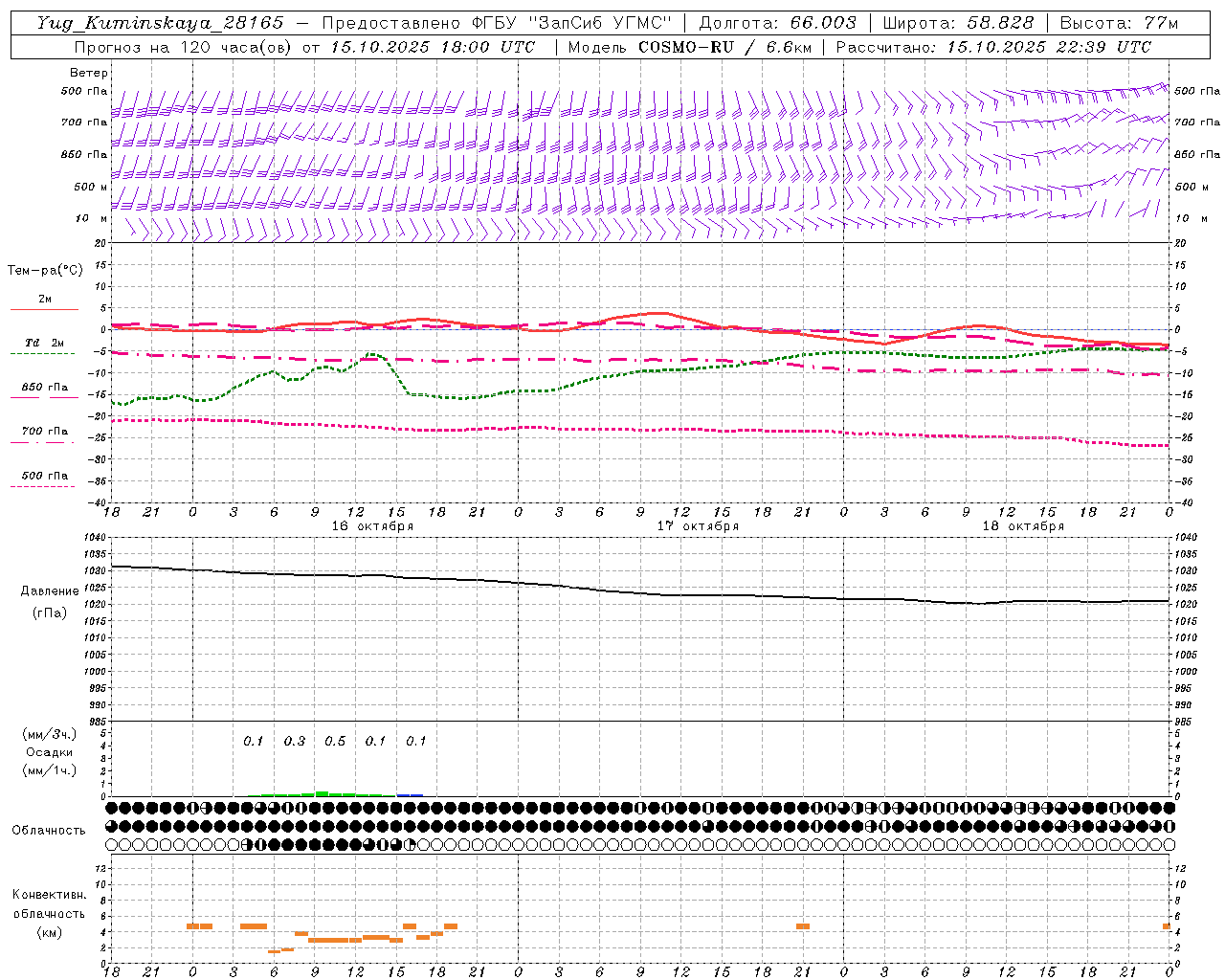1225x980 pixels.
Task: Click the Долгота: 66.003 value
Action: [777, 23]
